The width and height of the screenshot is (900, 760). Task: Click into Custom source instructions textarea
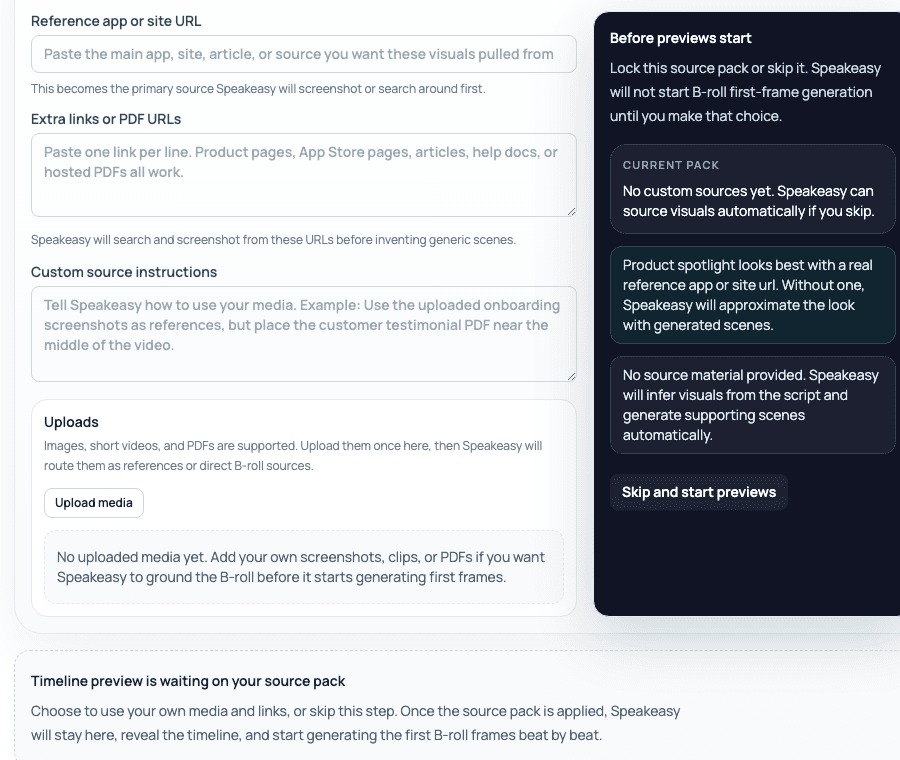tap(304, 334)
